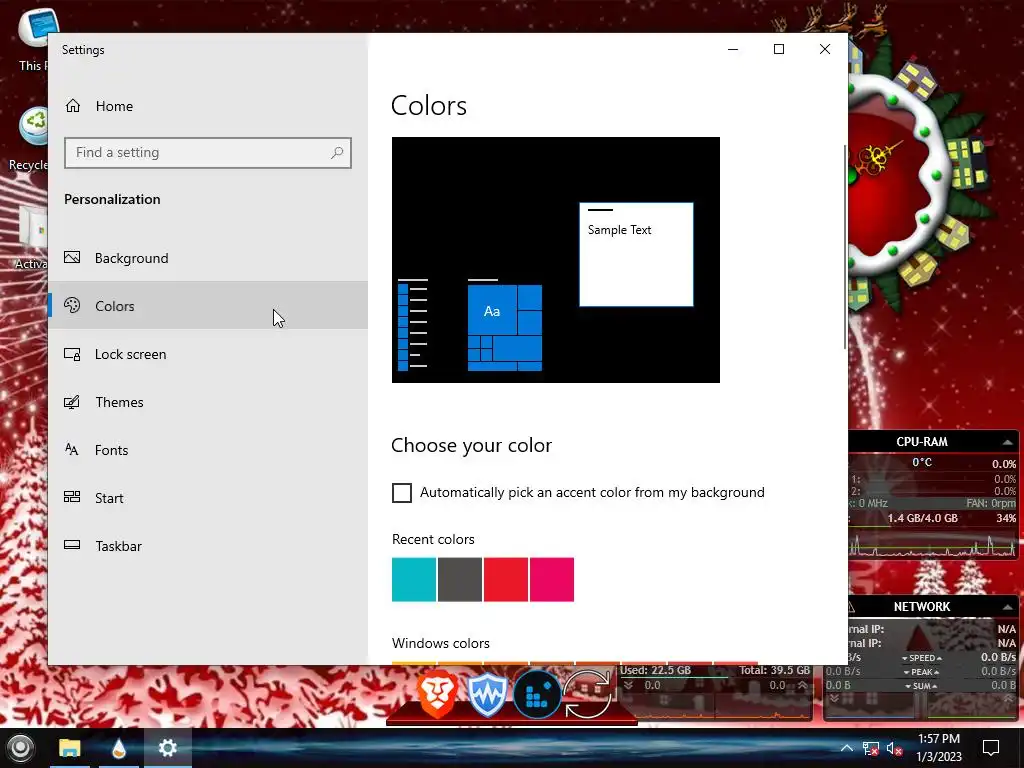
Task: Collapse the NETWORK gadget panel
Action: [1008, 607]
